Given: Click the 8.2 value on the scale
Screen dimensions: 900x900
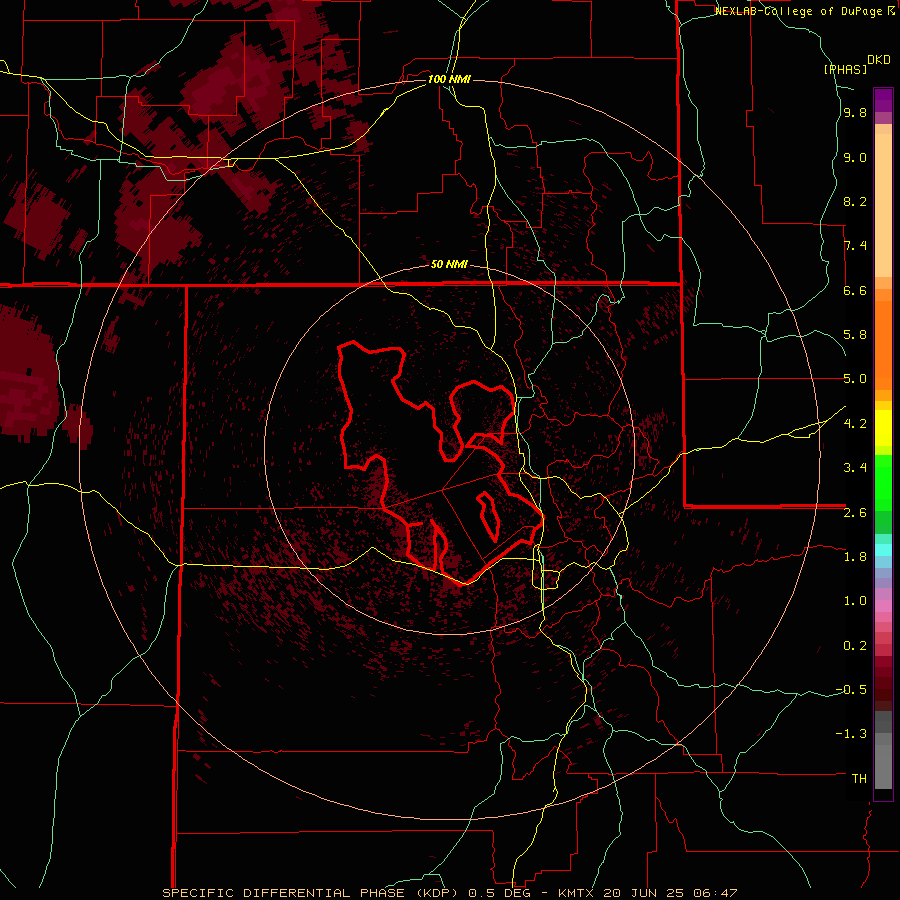Looking at the screenshot, I should tap(855, 201).
